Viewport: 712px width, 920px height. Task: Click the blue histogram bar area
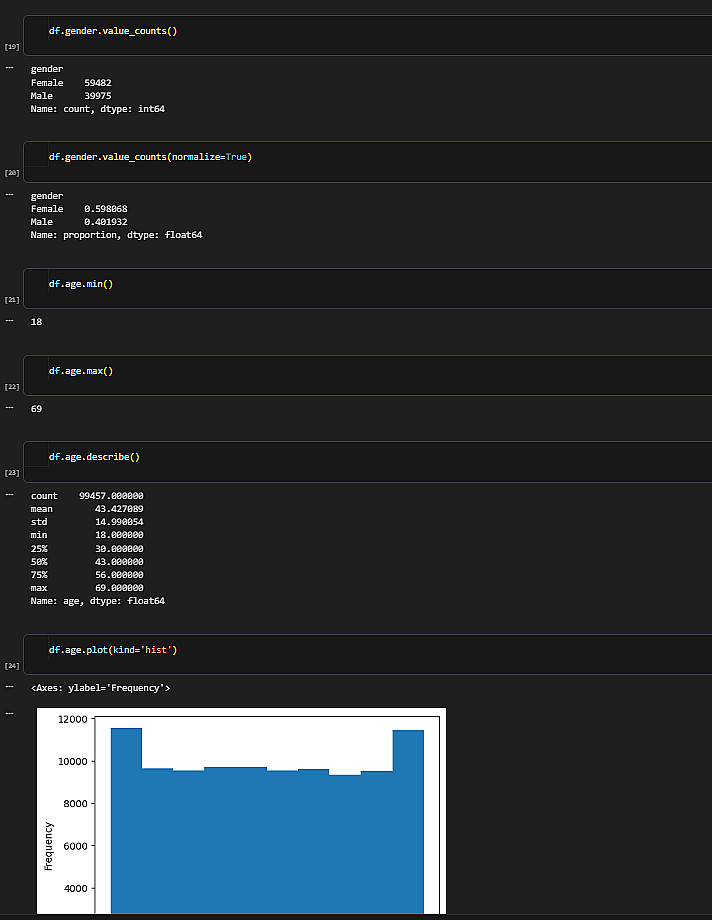coord(267,839)
